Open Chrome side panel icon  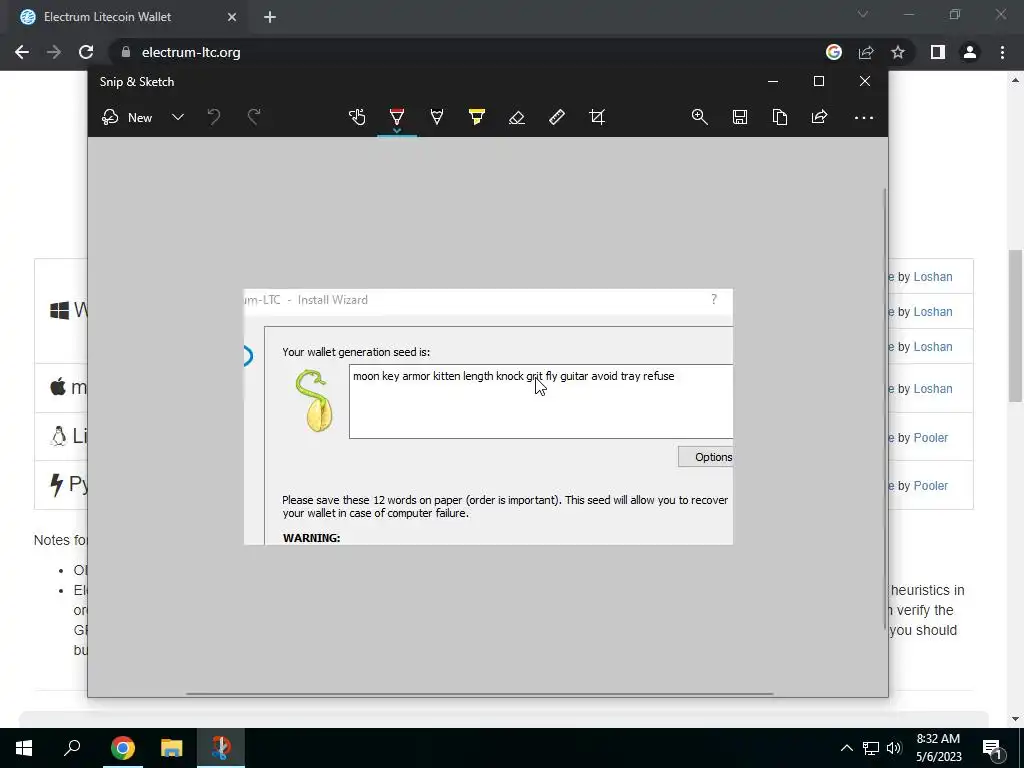938,52
